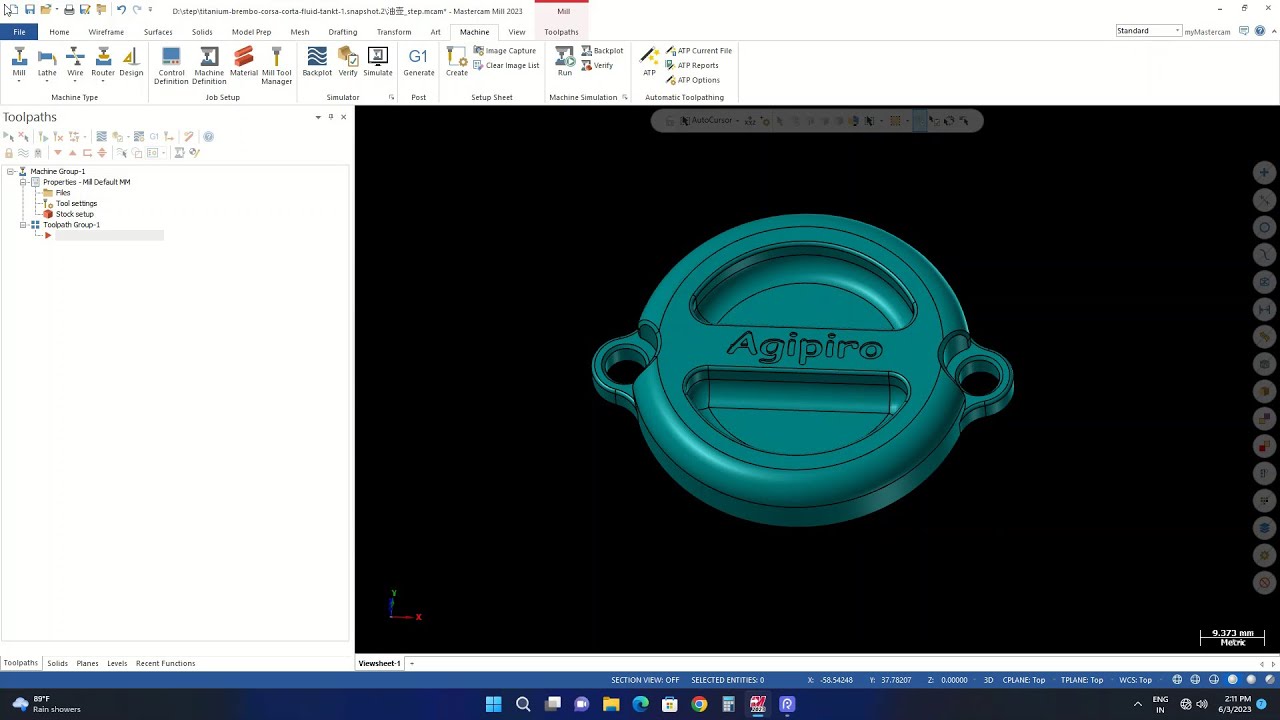Launch the Simulate tool
Viewport: 1280px width, 720px height.
[378, 63]
